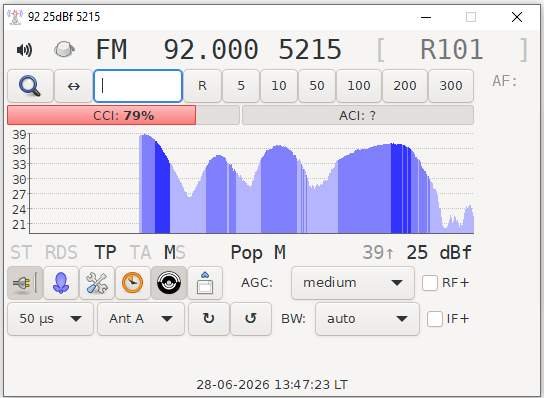Select the 200 kHz step button
The height and width of the screenshot is (398, 544).
coord(405,86)
